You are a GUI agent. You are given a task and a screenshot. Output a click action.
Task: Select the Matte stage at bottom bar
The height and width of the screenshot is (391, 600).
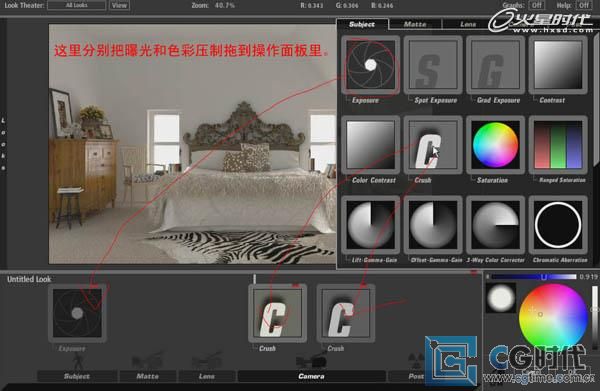(x=148, y=376)
